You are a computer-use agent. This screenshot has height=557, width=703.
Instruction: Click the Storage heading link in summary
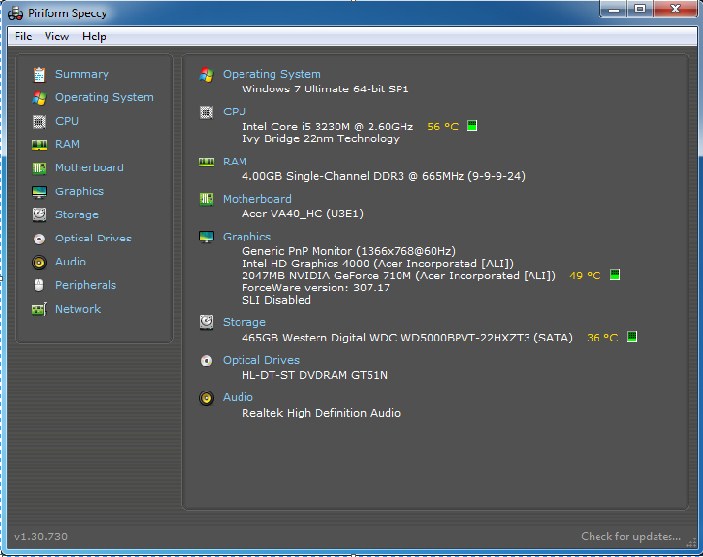pos(244,322)
